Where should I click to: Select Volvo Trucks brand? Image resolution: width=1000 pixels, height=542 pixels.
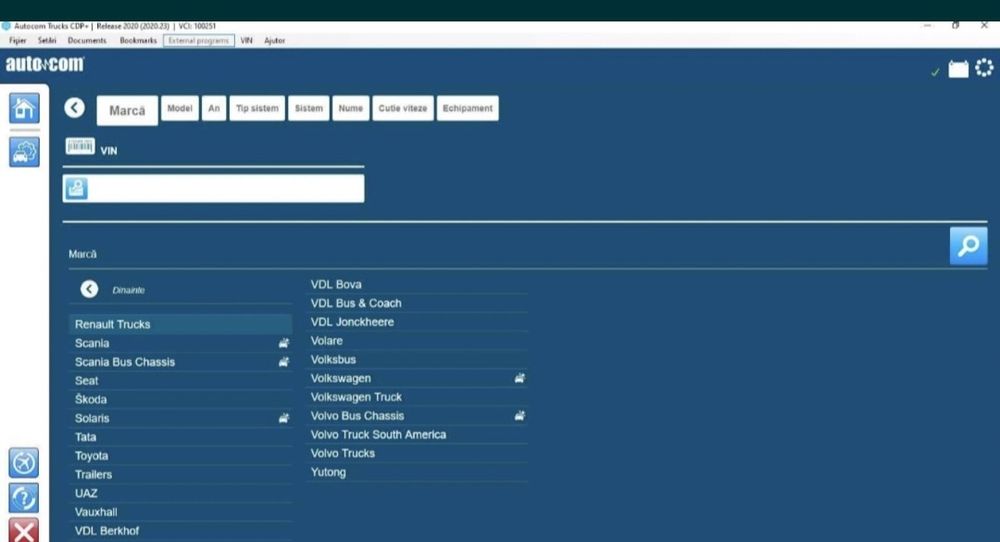point(416,453)
